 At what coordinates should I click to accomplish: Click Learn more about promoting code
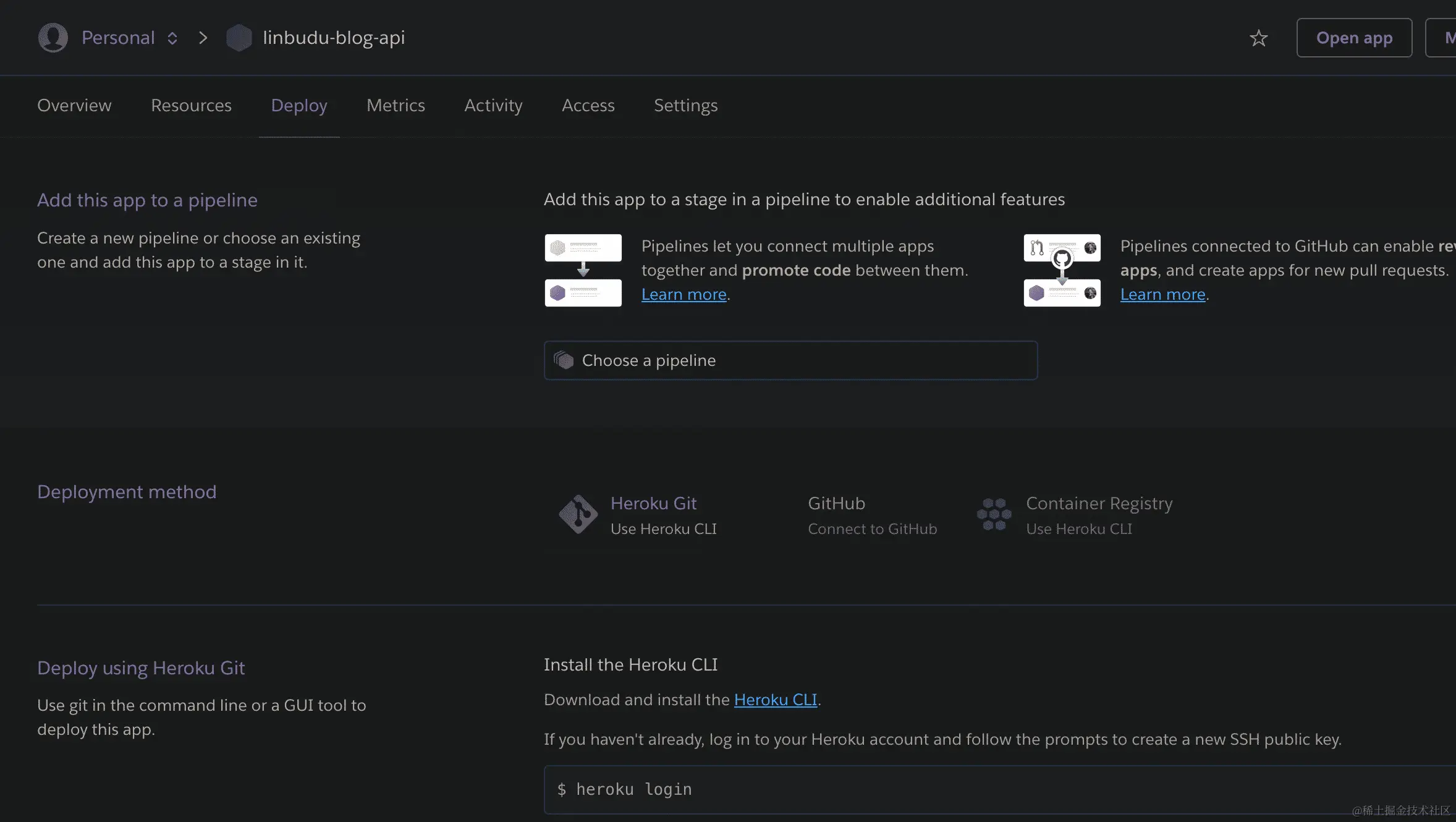(x=684, y=295)
